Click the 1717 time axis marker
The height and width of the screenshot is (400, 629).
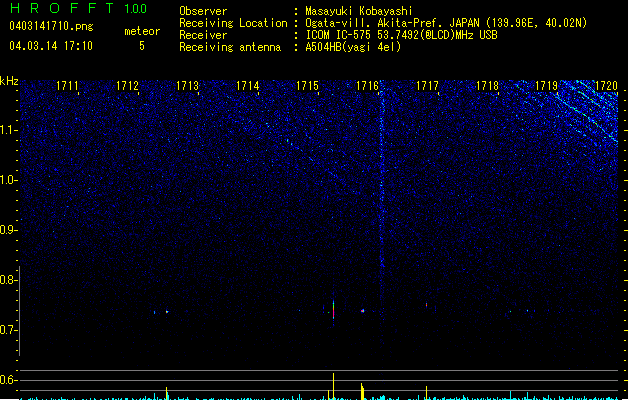pos(427,86)
